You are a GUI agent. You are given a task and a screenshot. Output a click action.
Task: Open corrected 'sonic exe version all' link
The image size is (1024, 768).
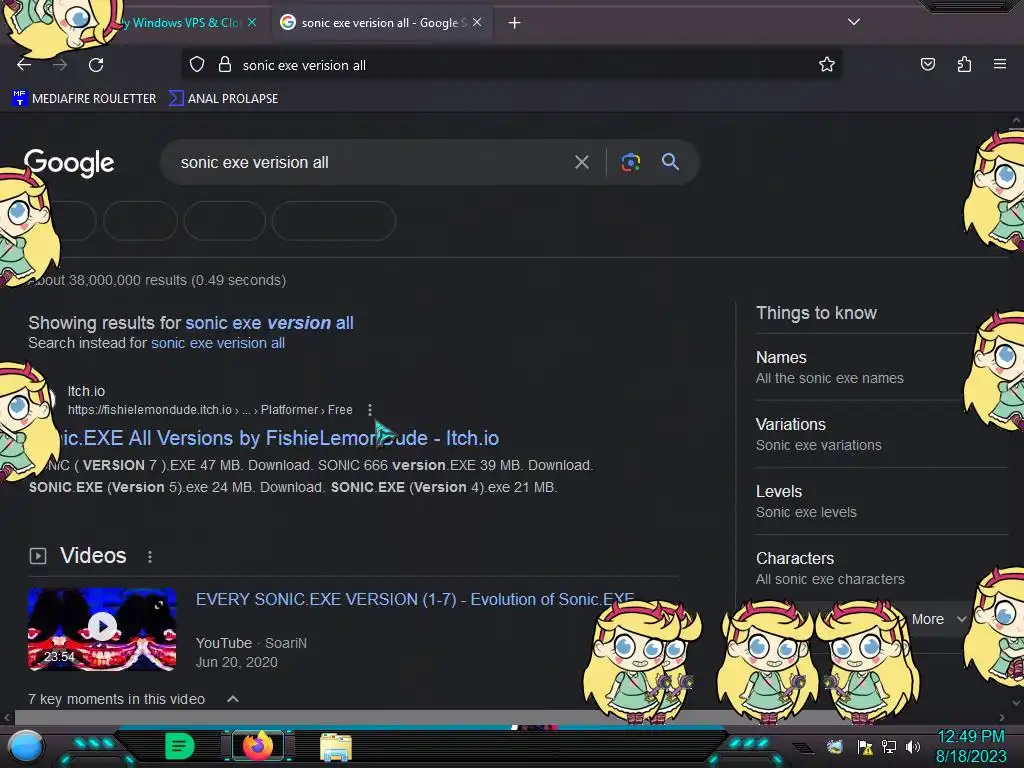[269, 323]
